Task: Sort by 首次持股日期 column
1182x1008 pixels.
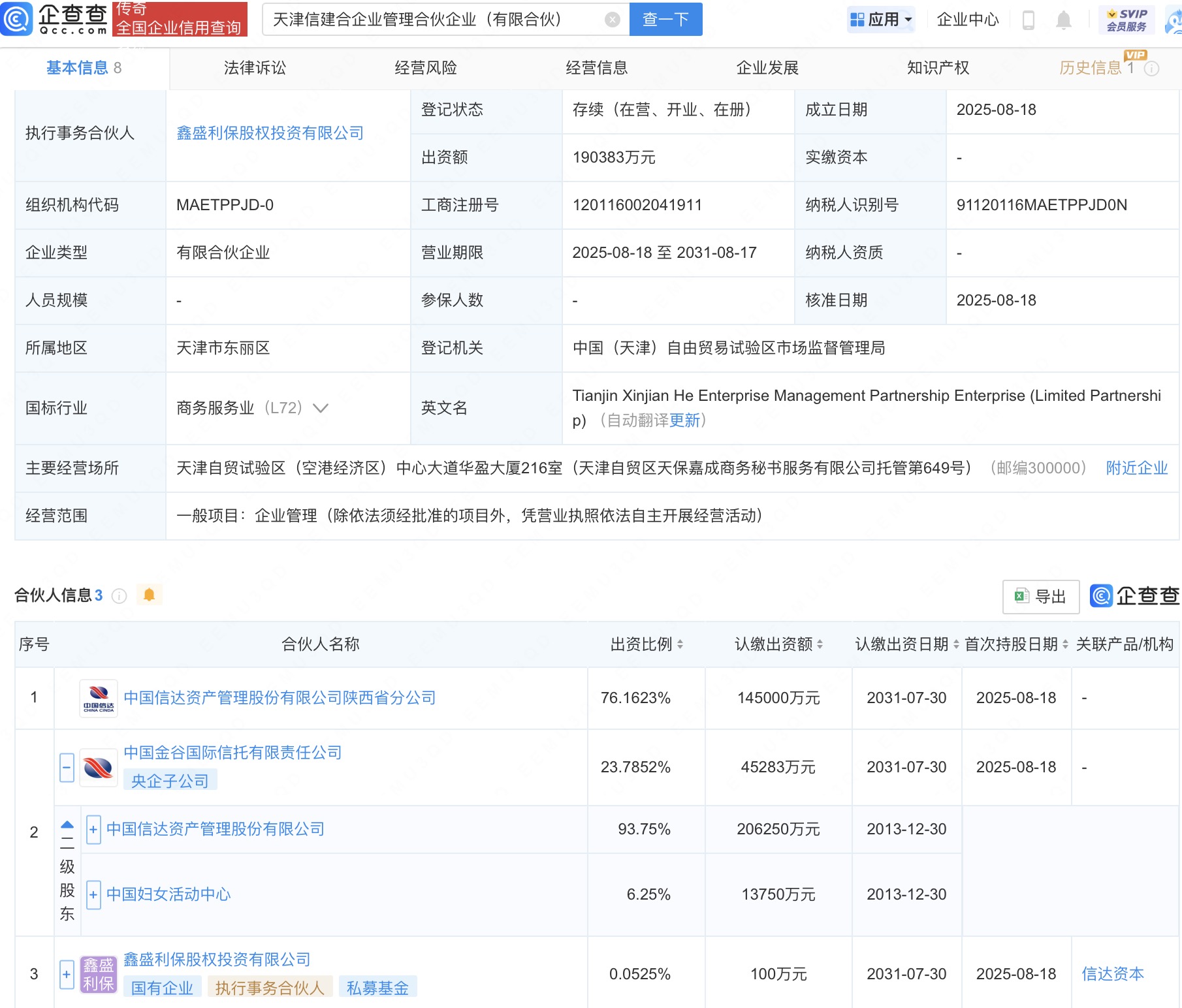Action: (x=1065, y=644)
